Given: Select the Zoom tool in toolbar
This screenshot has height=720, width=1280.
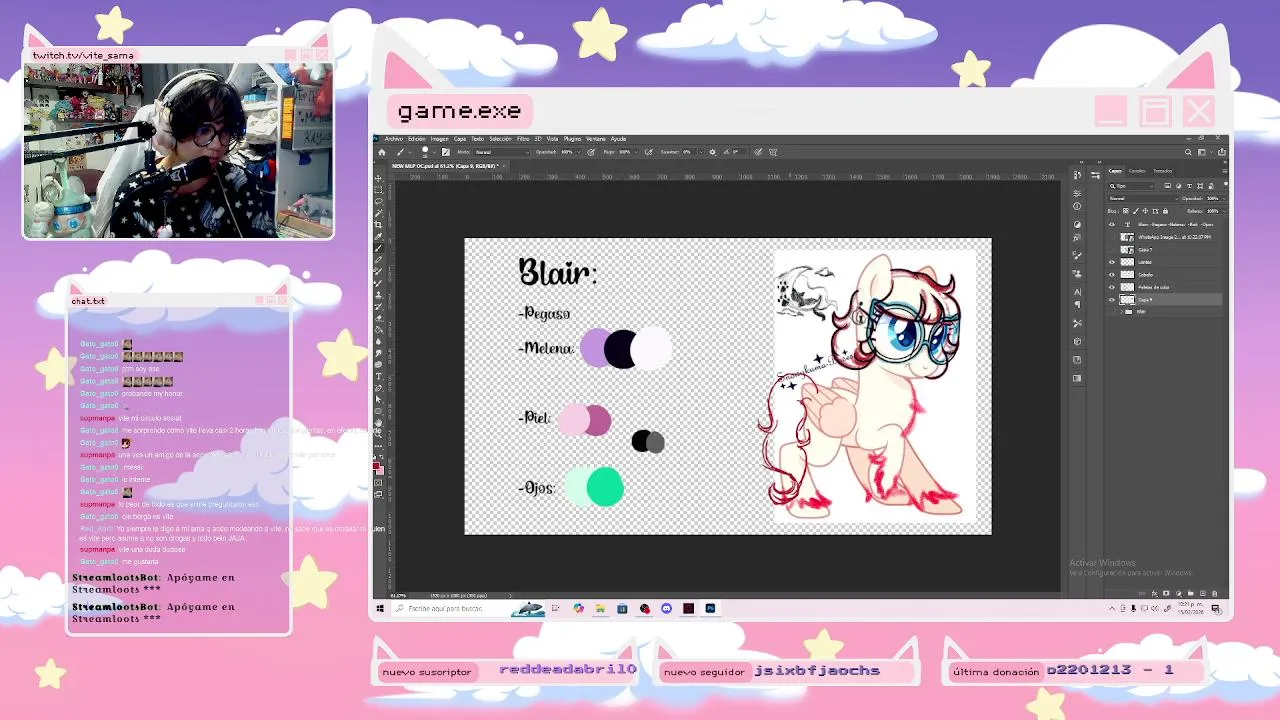Looking at the screenshot, I should [378, 434].
